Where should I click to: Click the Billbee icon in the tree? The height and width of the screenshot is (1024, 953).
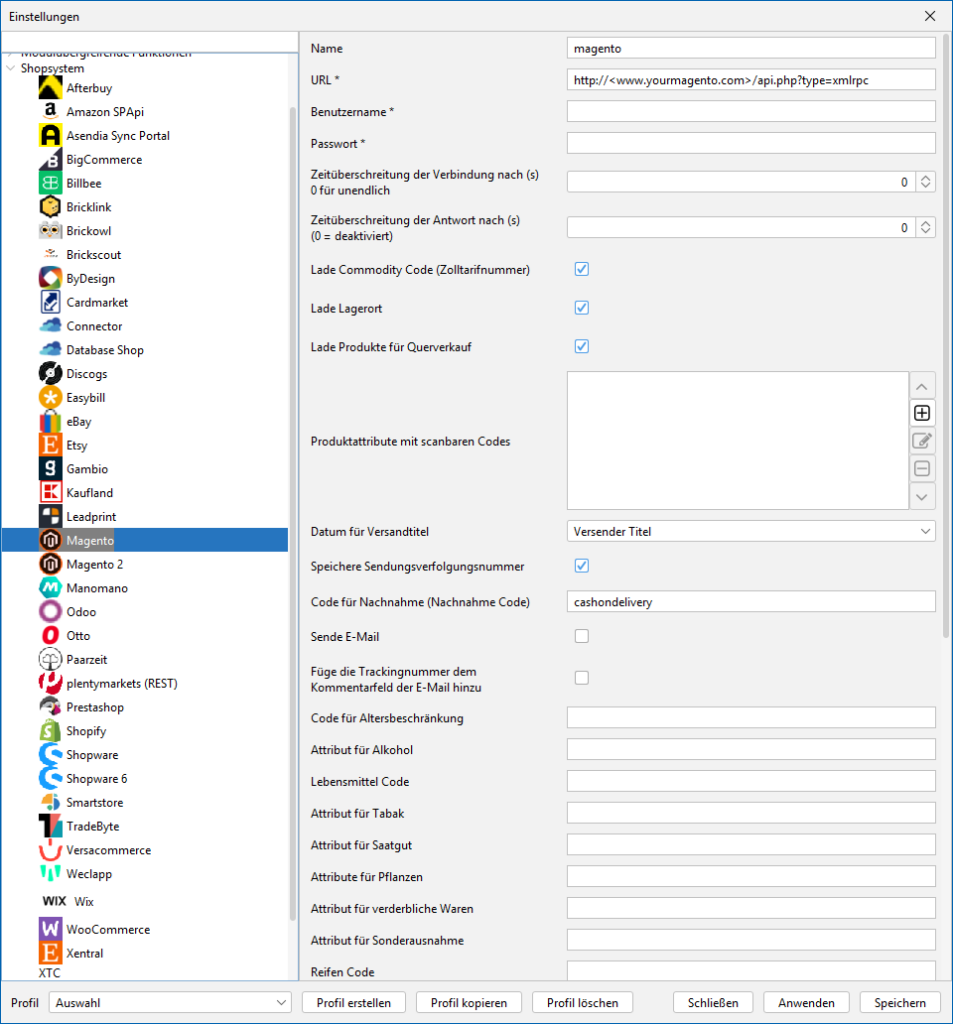point(51,184)
